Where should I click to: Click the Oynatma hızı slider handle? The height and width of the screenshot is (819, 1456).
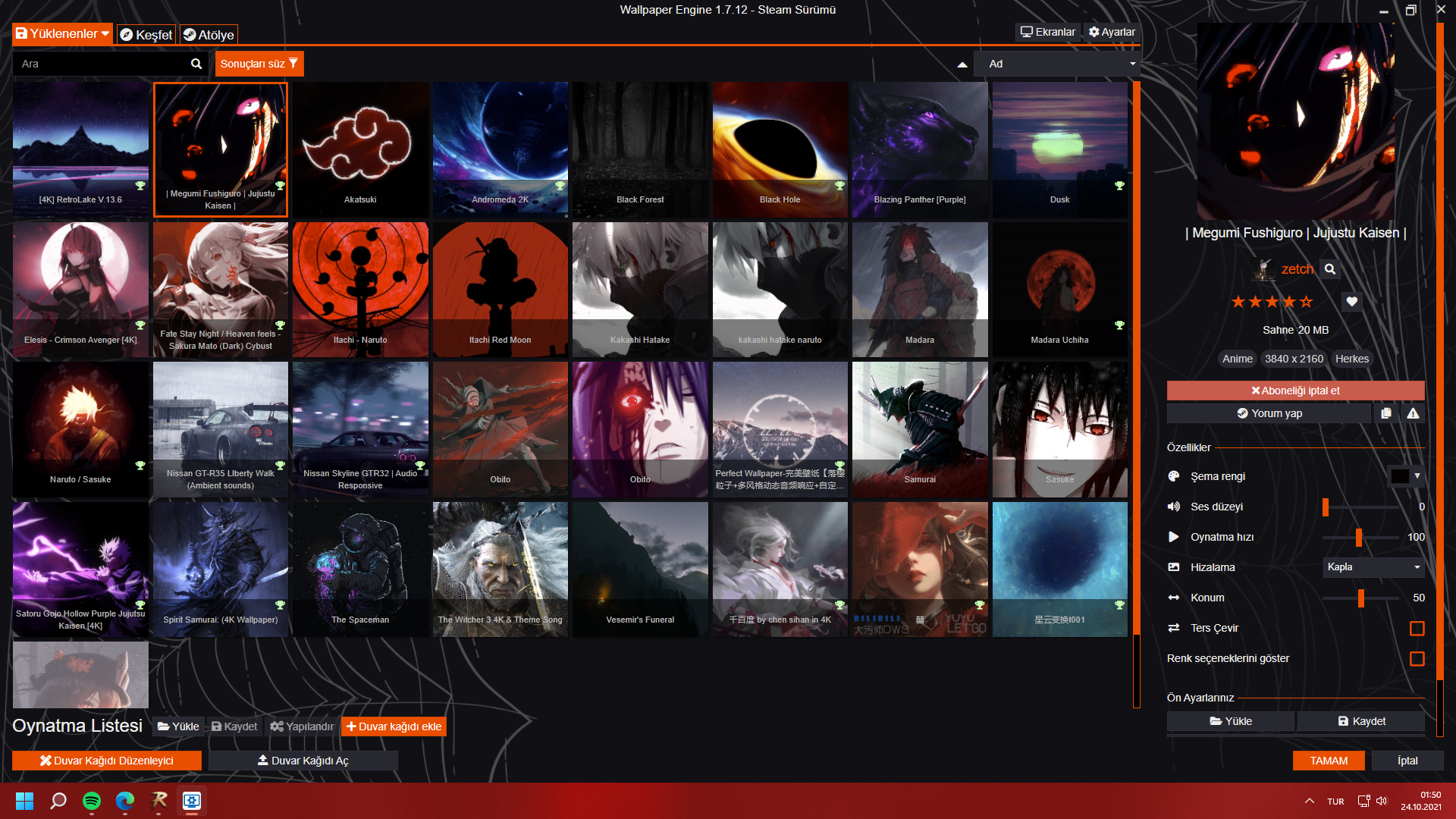[1358, 537]
